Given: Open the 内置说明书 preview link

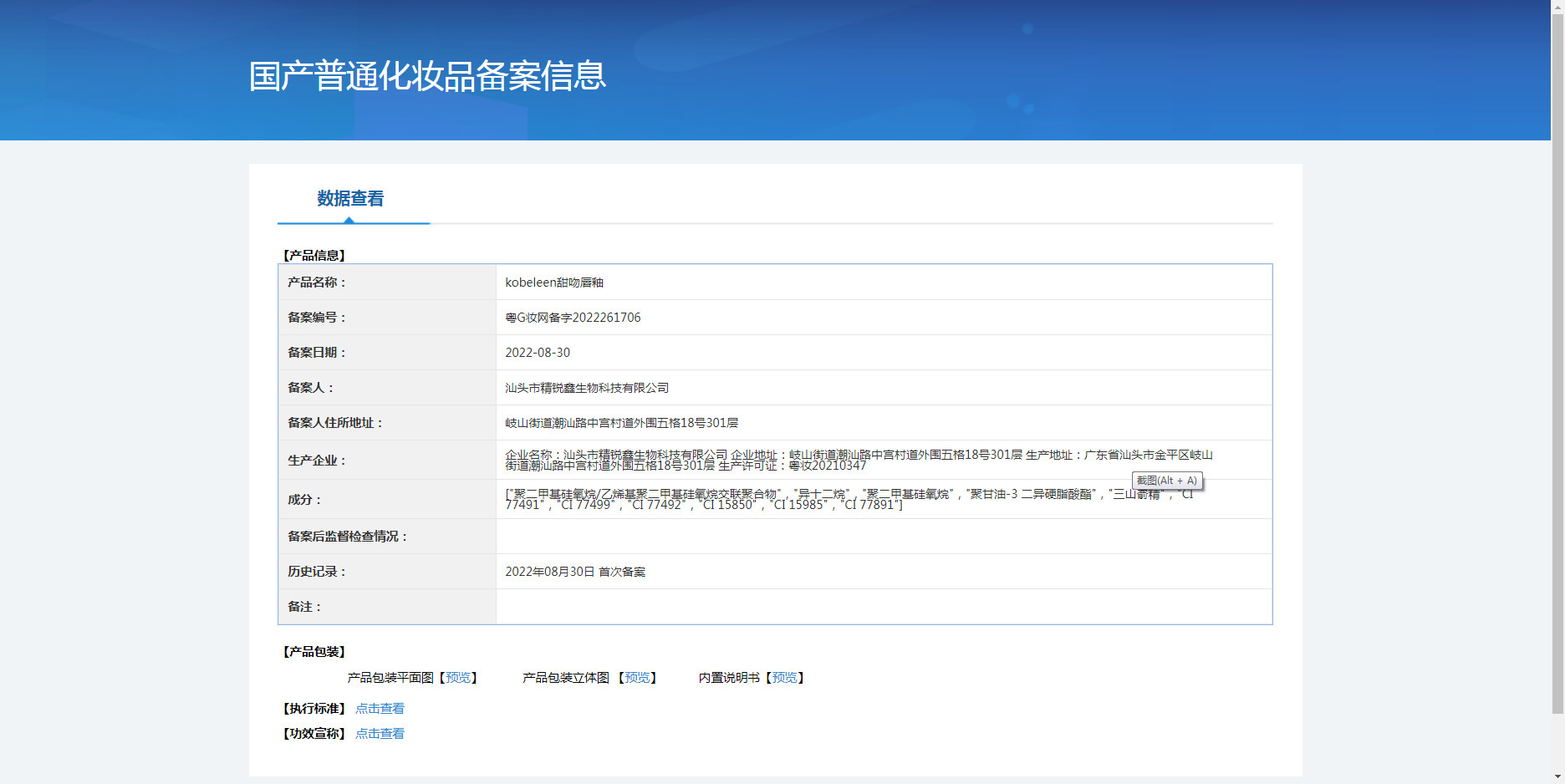Looking at the screenshot, I should coord(784,678).
